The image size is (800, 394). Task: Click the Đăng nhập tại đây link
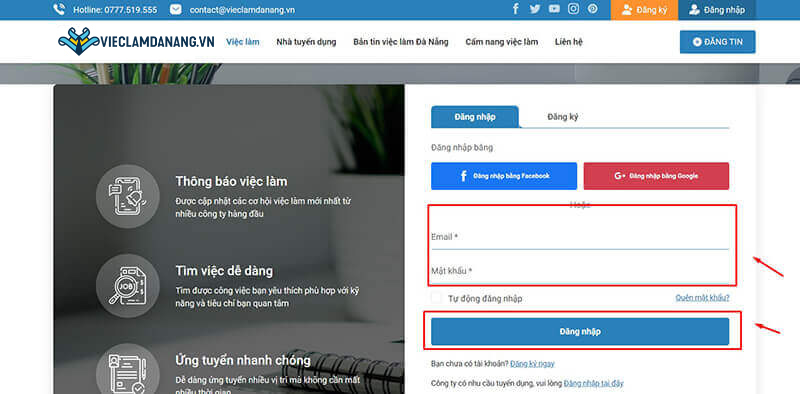tap(594, 383)
